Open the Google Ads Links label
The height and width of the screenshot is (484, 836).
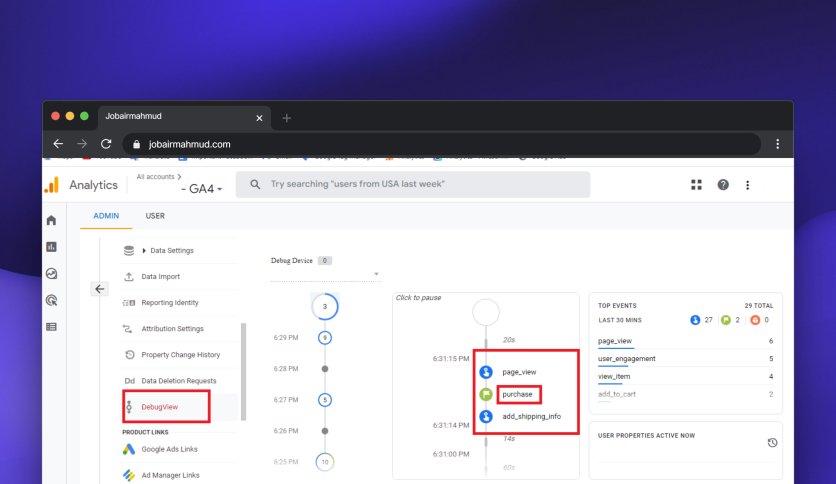tap(169, 449)
